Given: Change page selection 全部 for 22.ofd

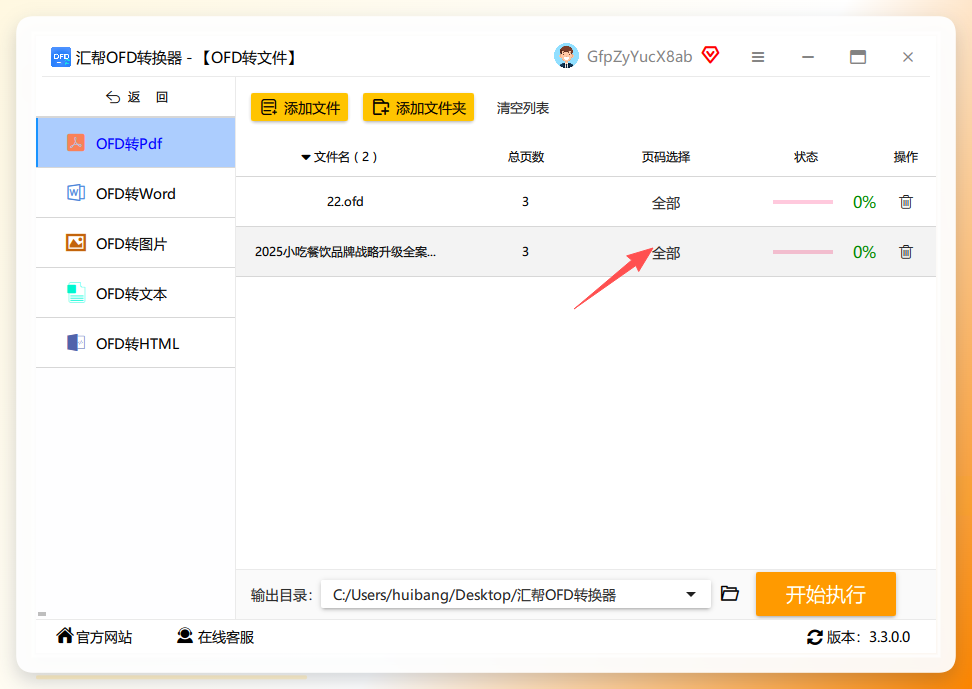Looking at the screenshot, I should click(666, 203).
